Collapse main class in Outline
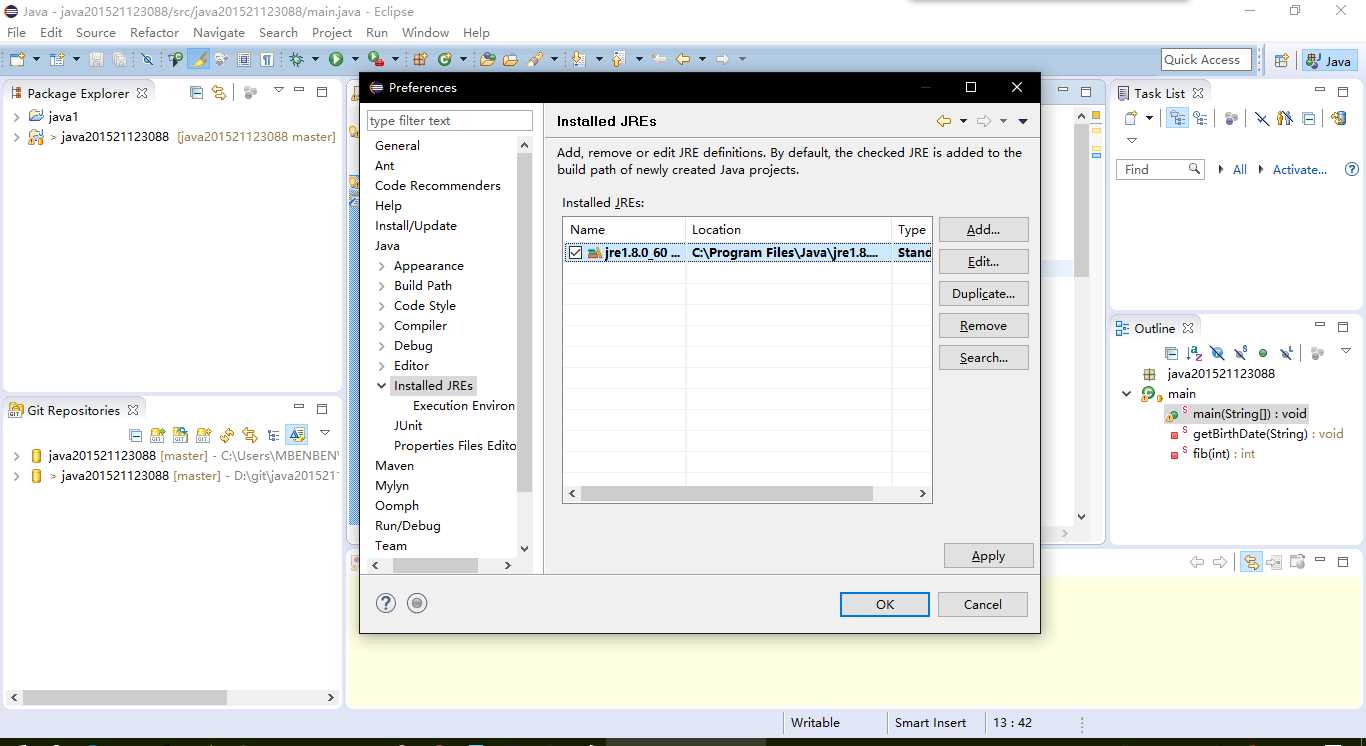The image size is (1366, 746). pyautogui.click(x=1127, y=394)
